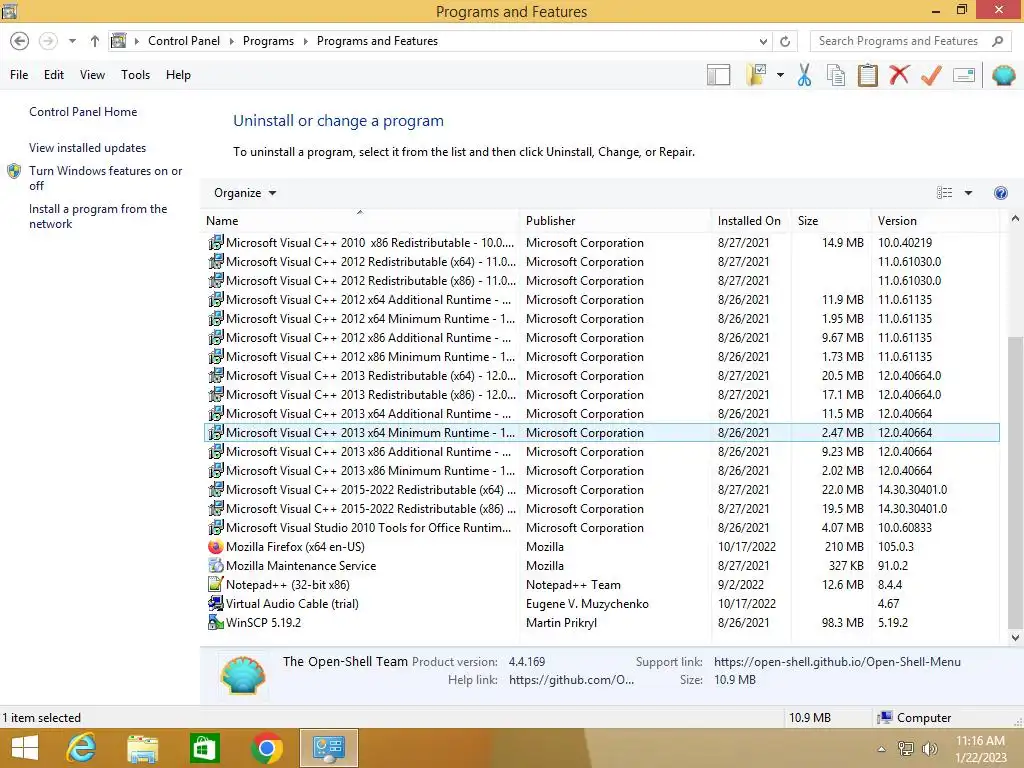The image size is (1024, 768).
Task: Sort by the Size column header
Action: [831, 221]
